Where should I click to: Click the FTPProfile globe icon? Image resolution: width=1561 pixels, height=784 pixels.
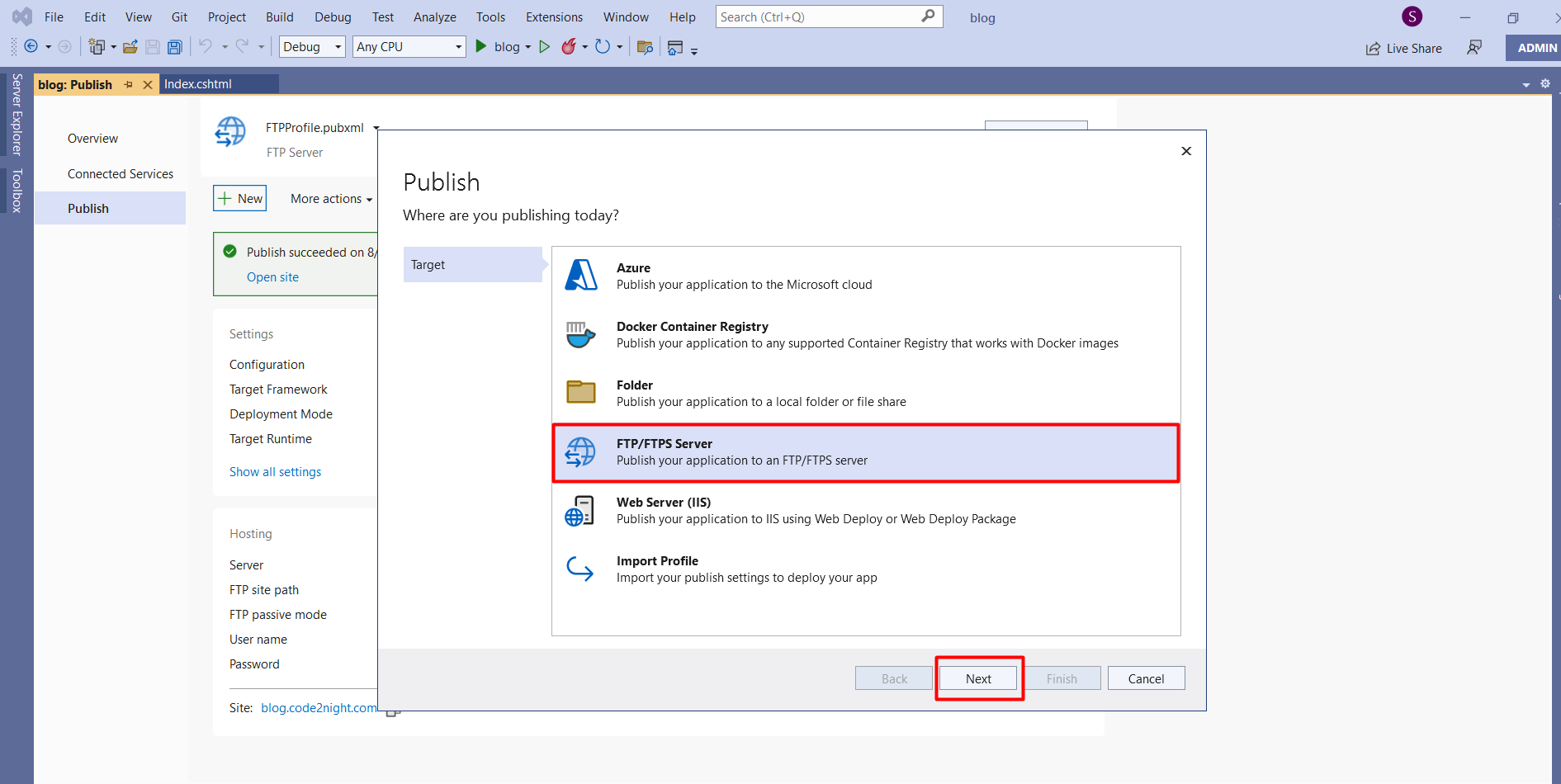pos(230,132)
